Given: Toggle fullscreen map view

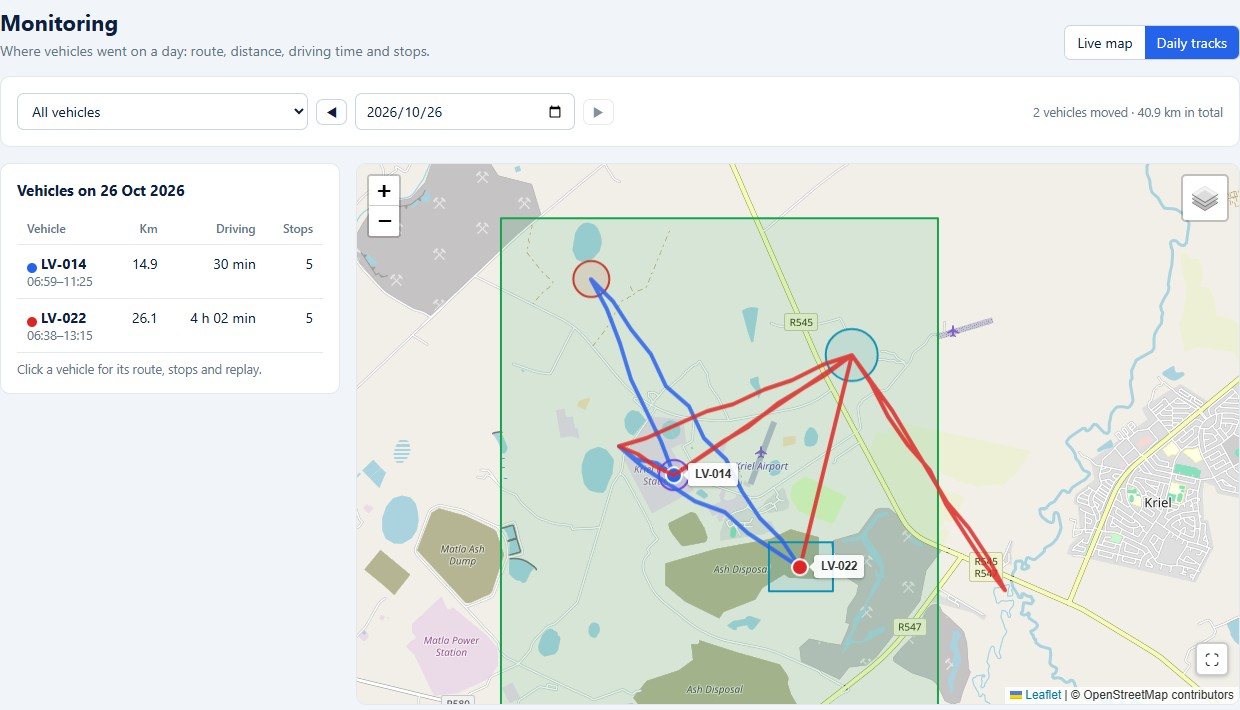Looking at the screenshot, I should pyautogui.click(x=1212, y=659).
